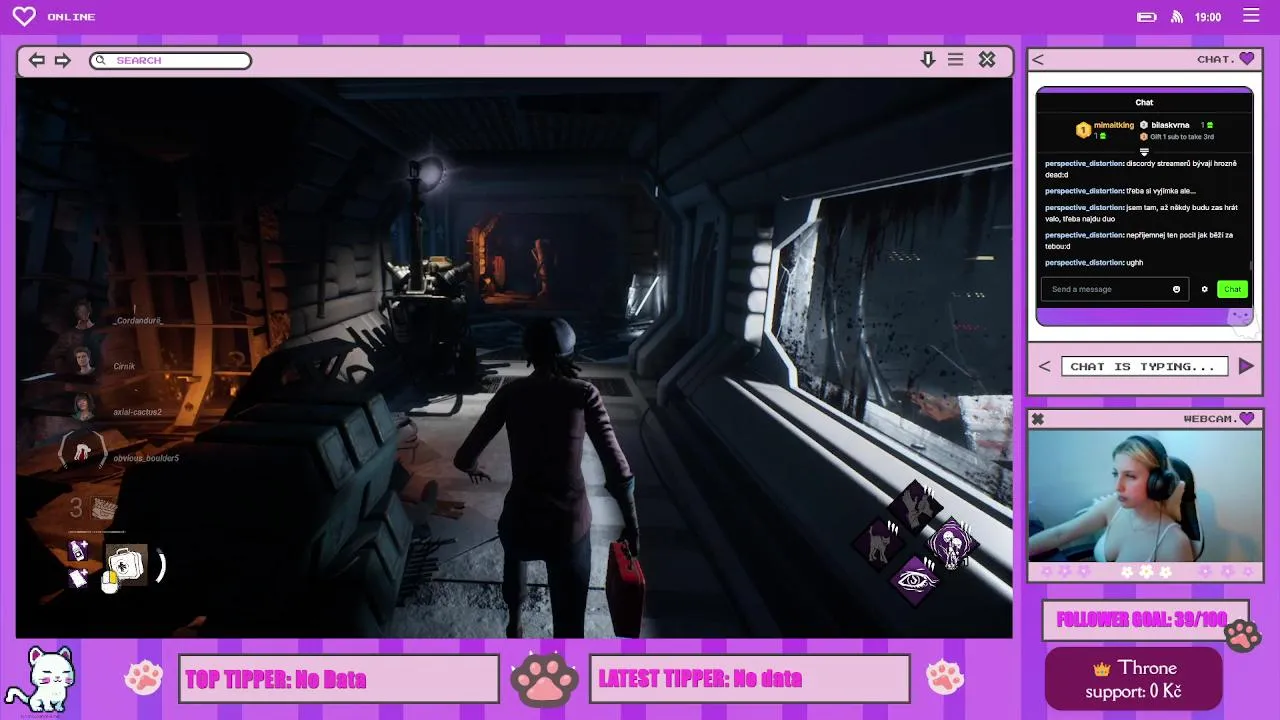This screenshot has height=720, width=1280.
Task: Click the ONLINE status label
Action: (71, 17)
